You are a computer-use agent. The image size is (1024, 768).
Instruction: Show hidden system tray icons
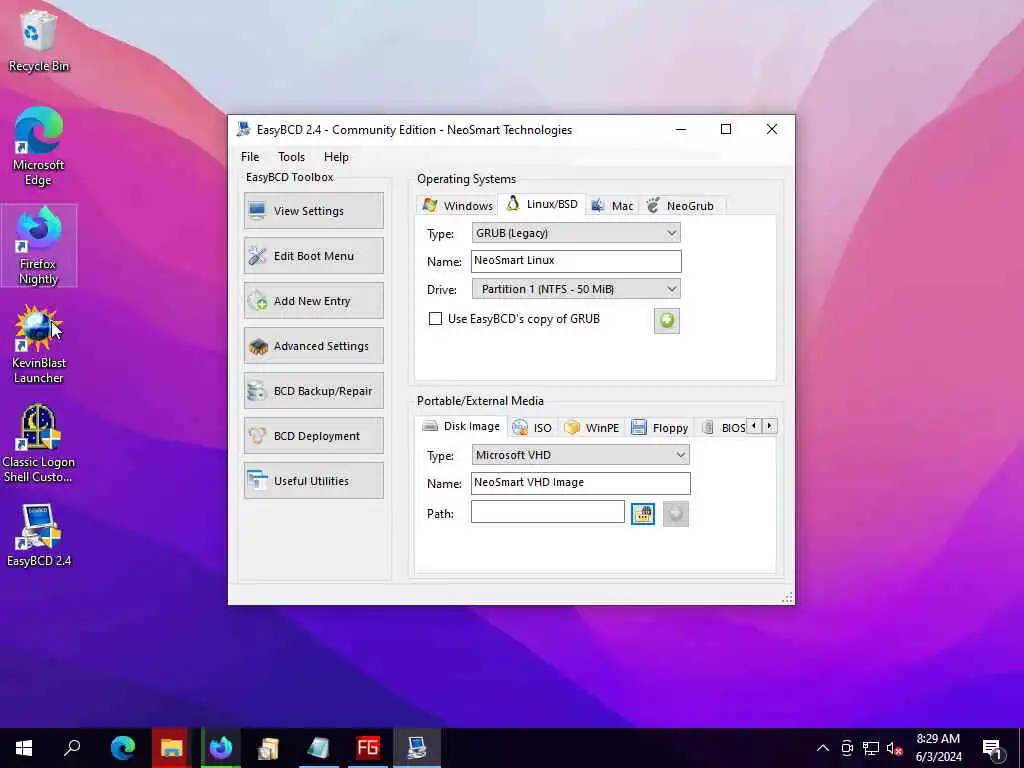pyautogui.click(x=823, y=748)
